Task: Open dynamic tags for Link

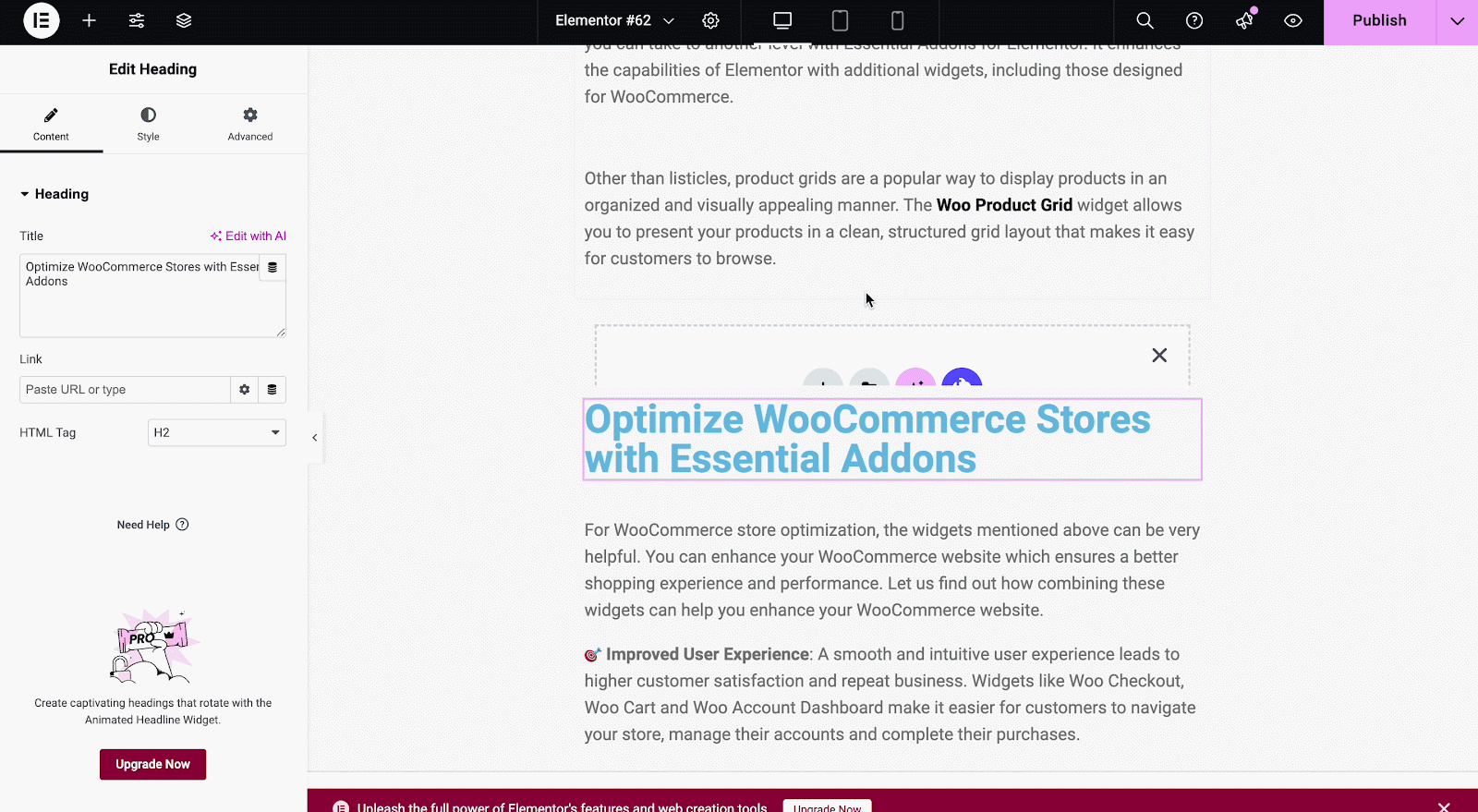Action: pyautogui.click(x=272, y=390)
